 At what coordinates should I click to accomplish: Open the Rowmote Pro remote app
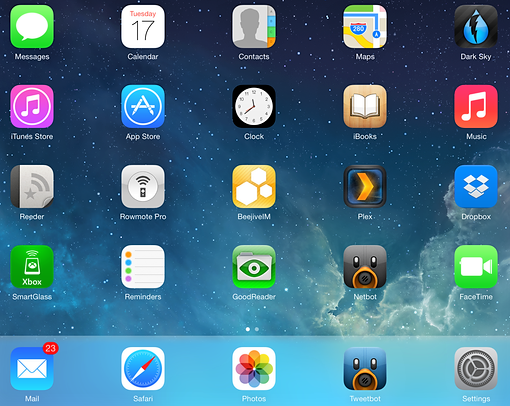(x=143, y=187)
